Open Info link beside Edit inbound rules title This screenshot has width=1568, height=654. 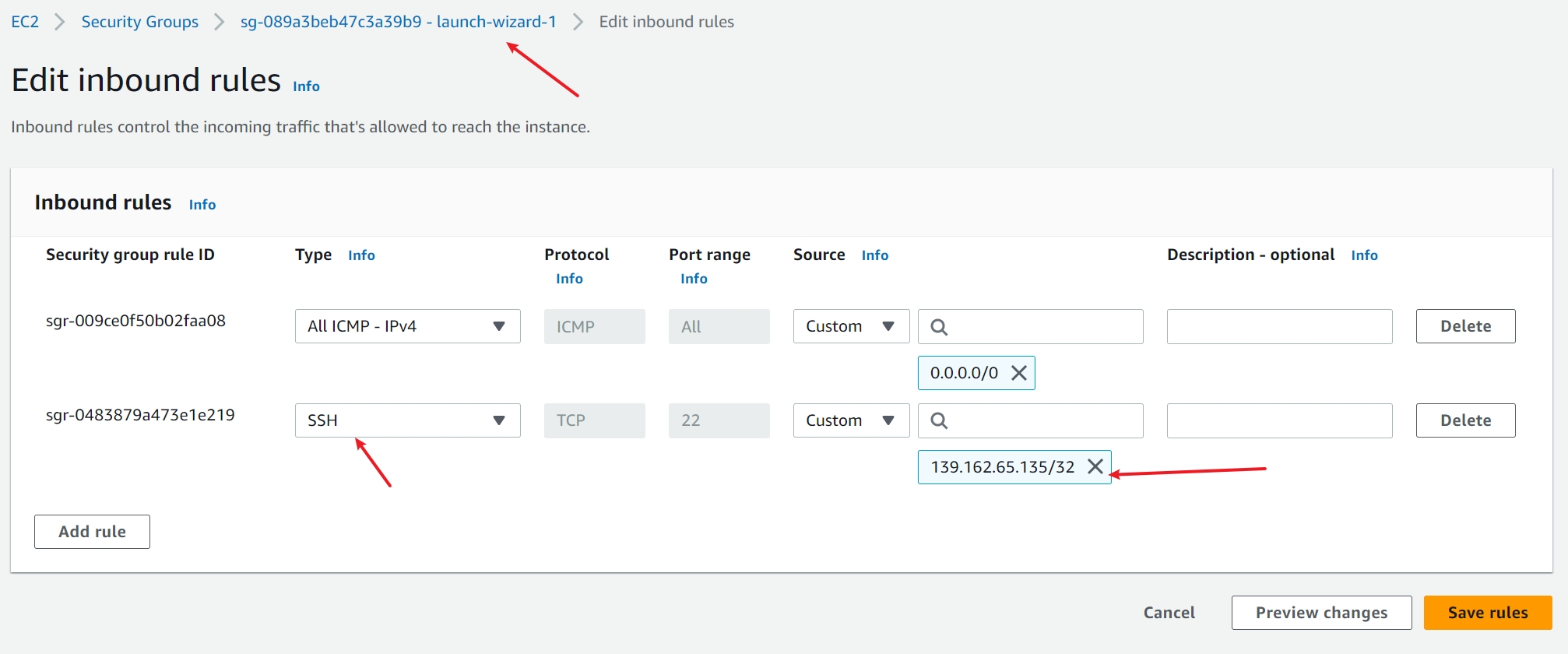306,86
